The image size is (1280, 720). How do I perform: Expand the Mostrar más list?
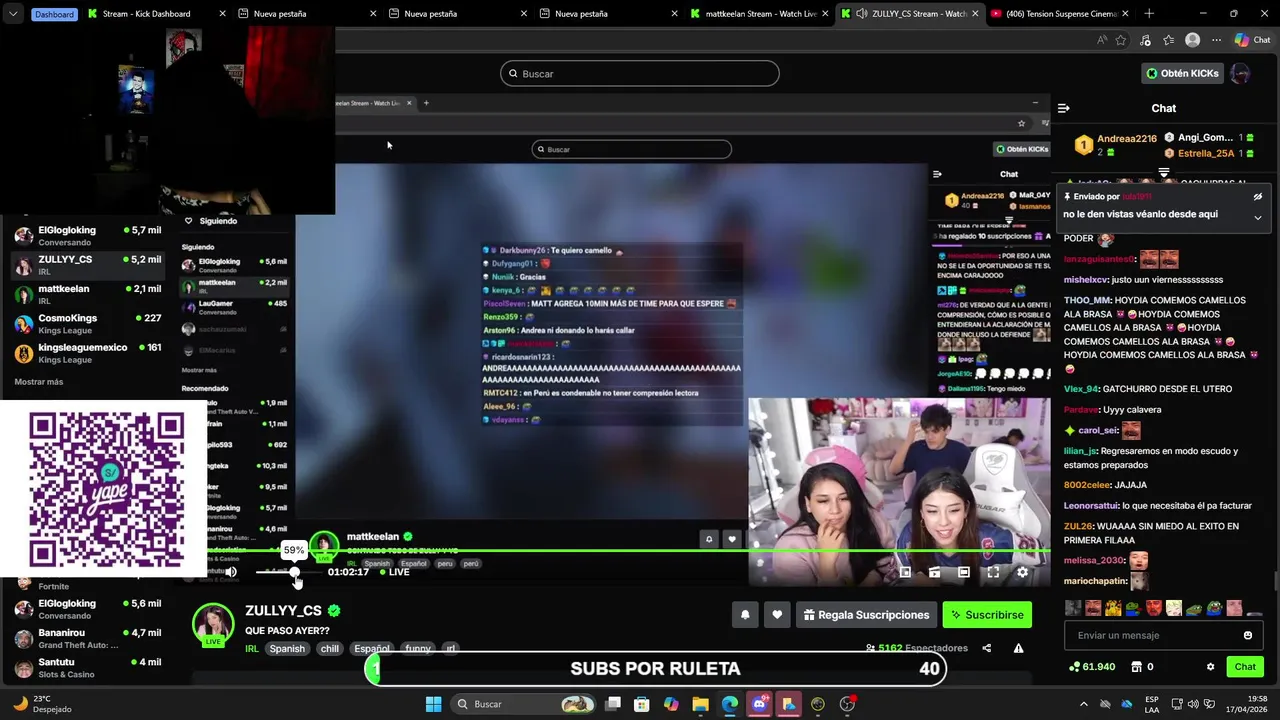pos(39,382)
